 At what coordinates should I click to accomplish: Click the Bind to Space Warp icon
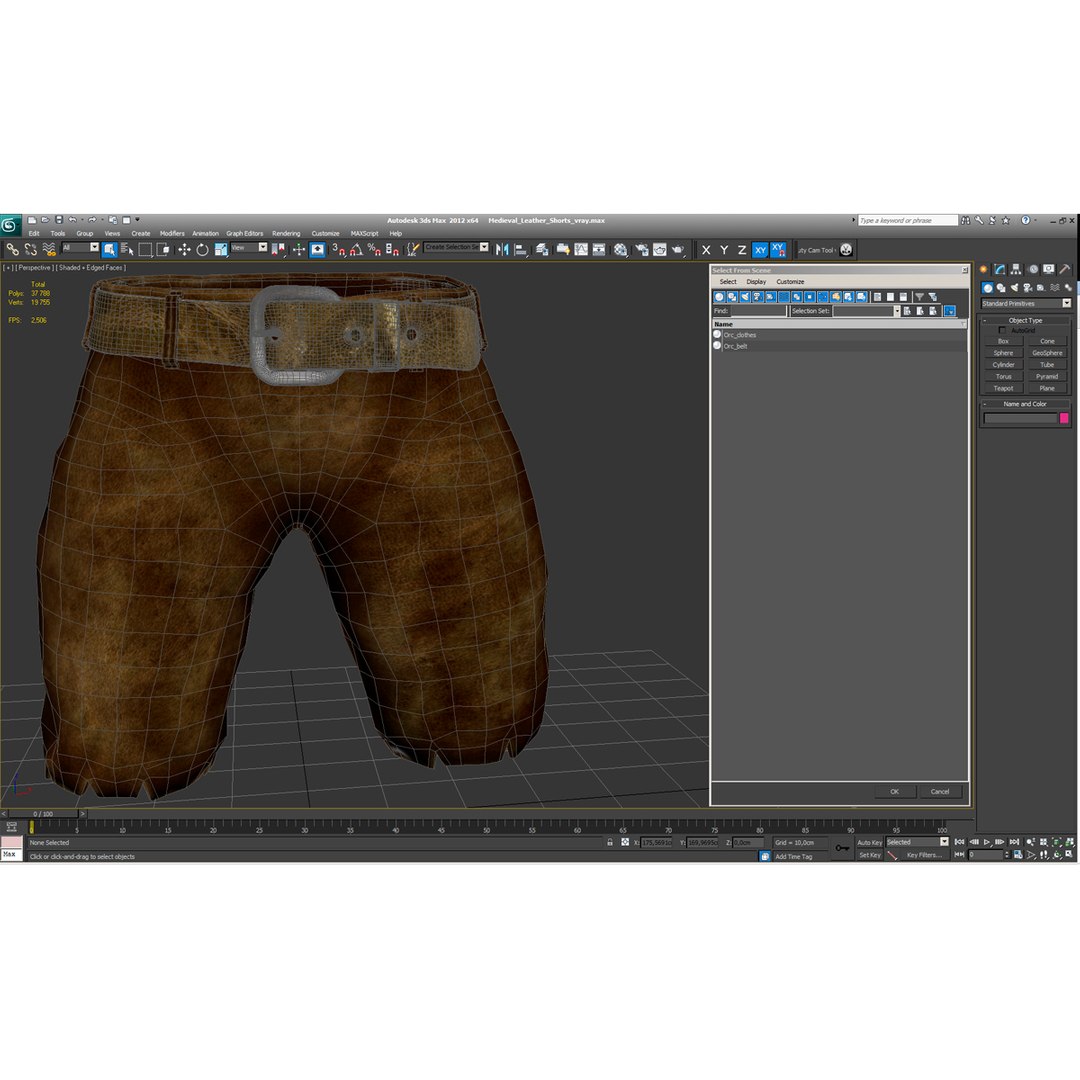pyautogui.click(x=49, y=249)
